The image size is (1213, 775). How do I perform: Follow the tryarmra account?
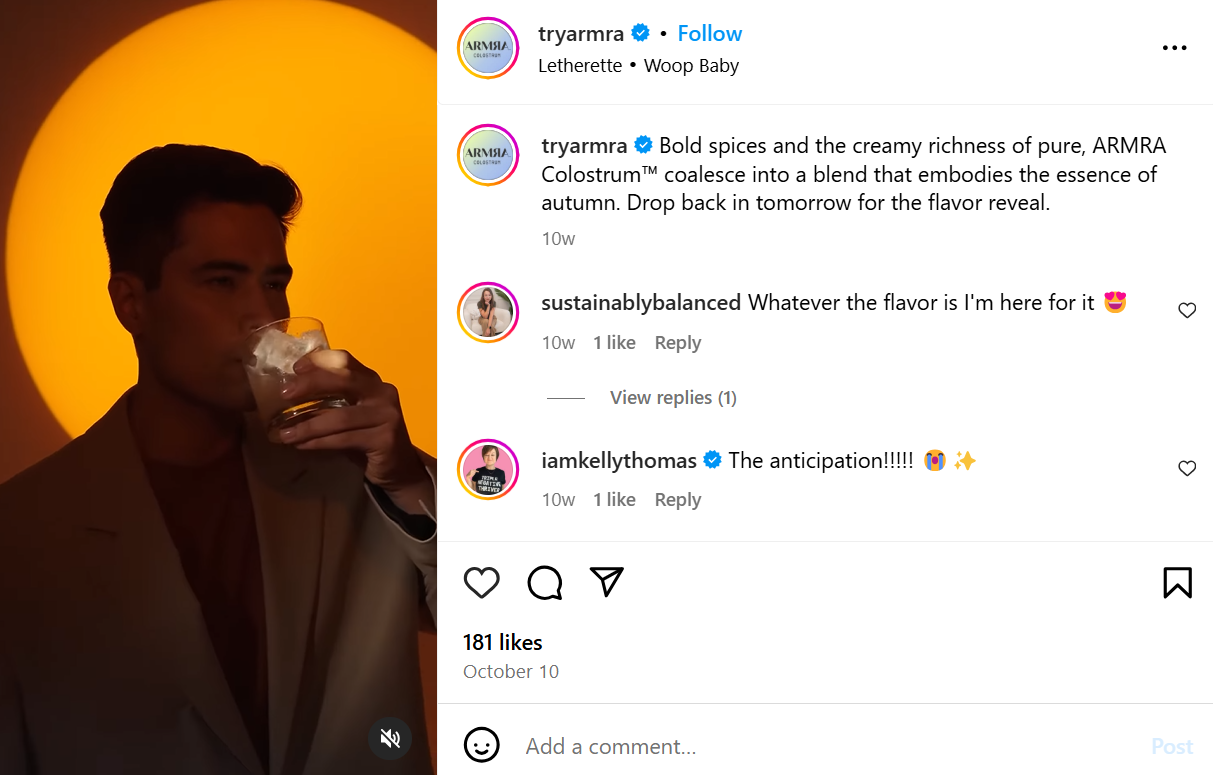[x=710, y=33]
